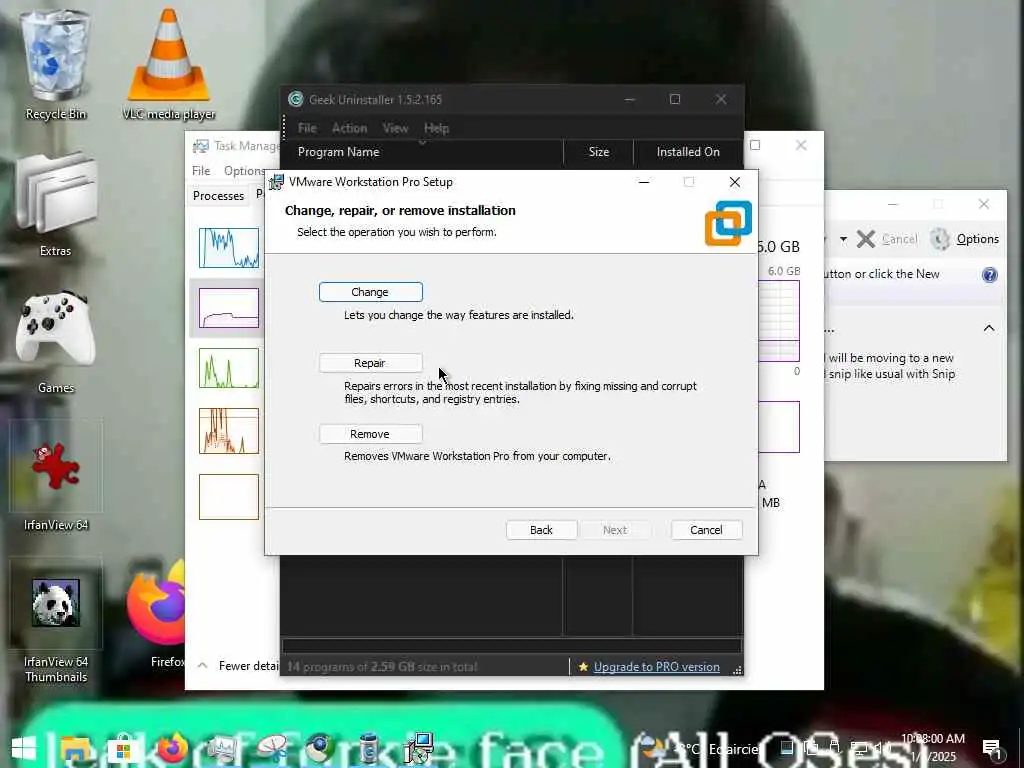Switch to the Processes tab in Task Manager
The width and height of the screenshot is (1024, 768).
218,196
